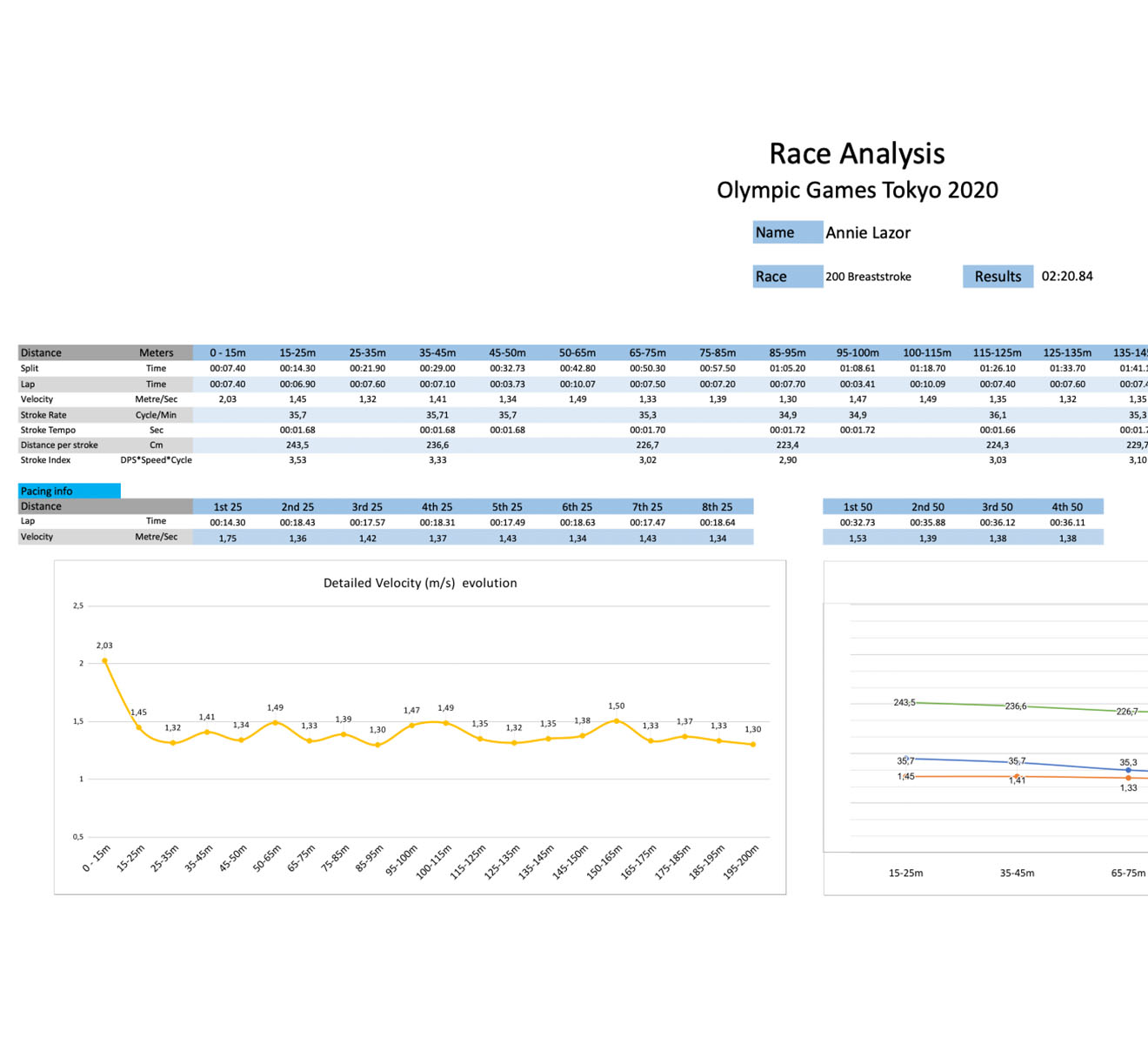The image size is (1148, 1044).
Task: Click the blue Race label cell
Action: (787, 277)
